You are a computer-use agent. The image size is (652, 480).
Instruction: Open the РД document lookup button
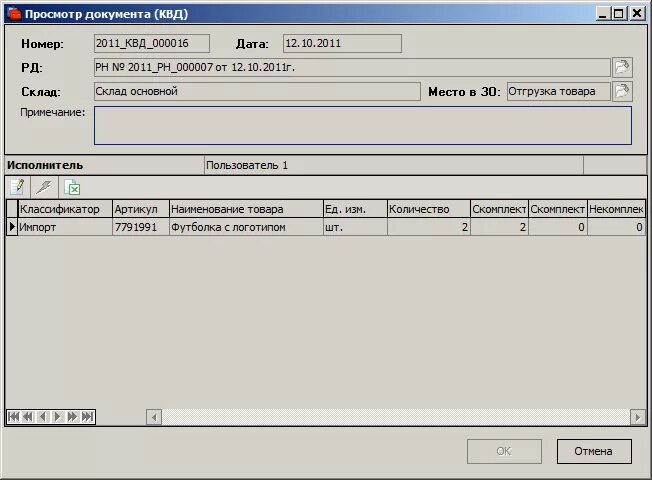pos(622,67)
